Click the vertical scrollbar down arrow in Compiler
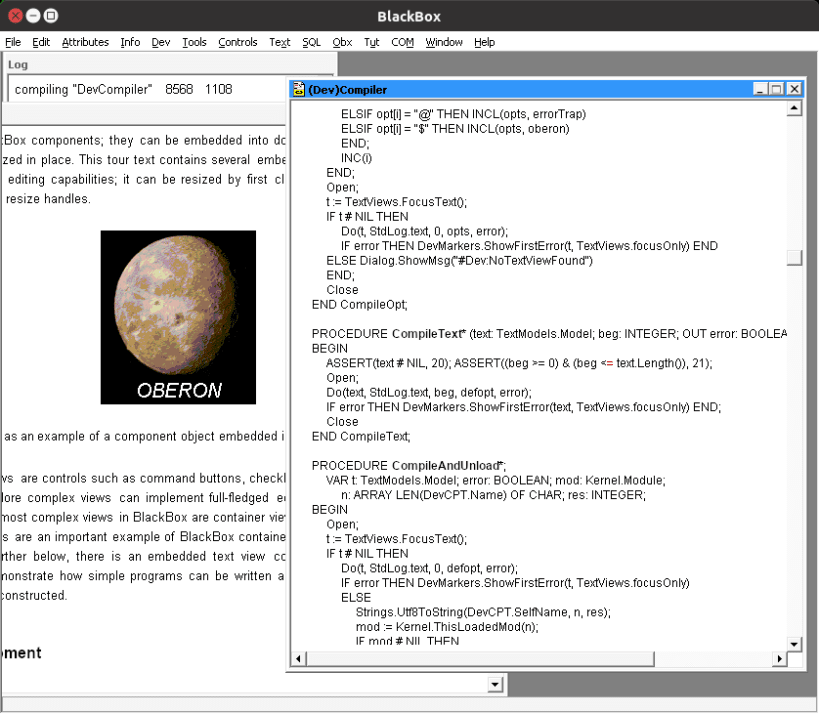This screenshot has width=819, height=714. pyautogui.click(x=794, y=643)
